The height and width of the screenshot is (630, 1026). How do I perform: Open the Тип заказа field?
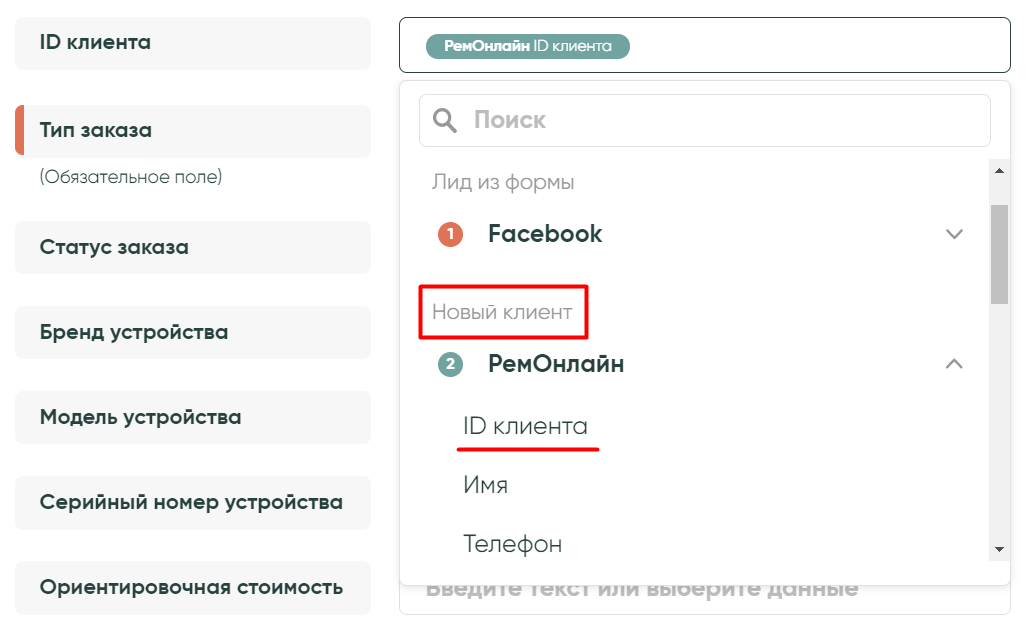(x=193, y=131)
